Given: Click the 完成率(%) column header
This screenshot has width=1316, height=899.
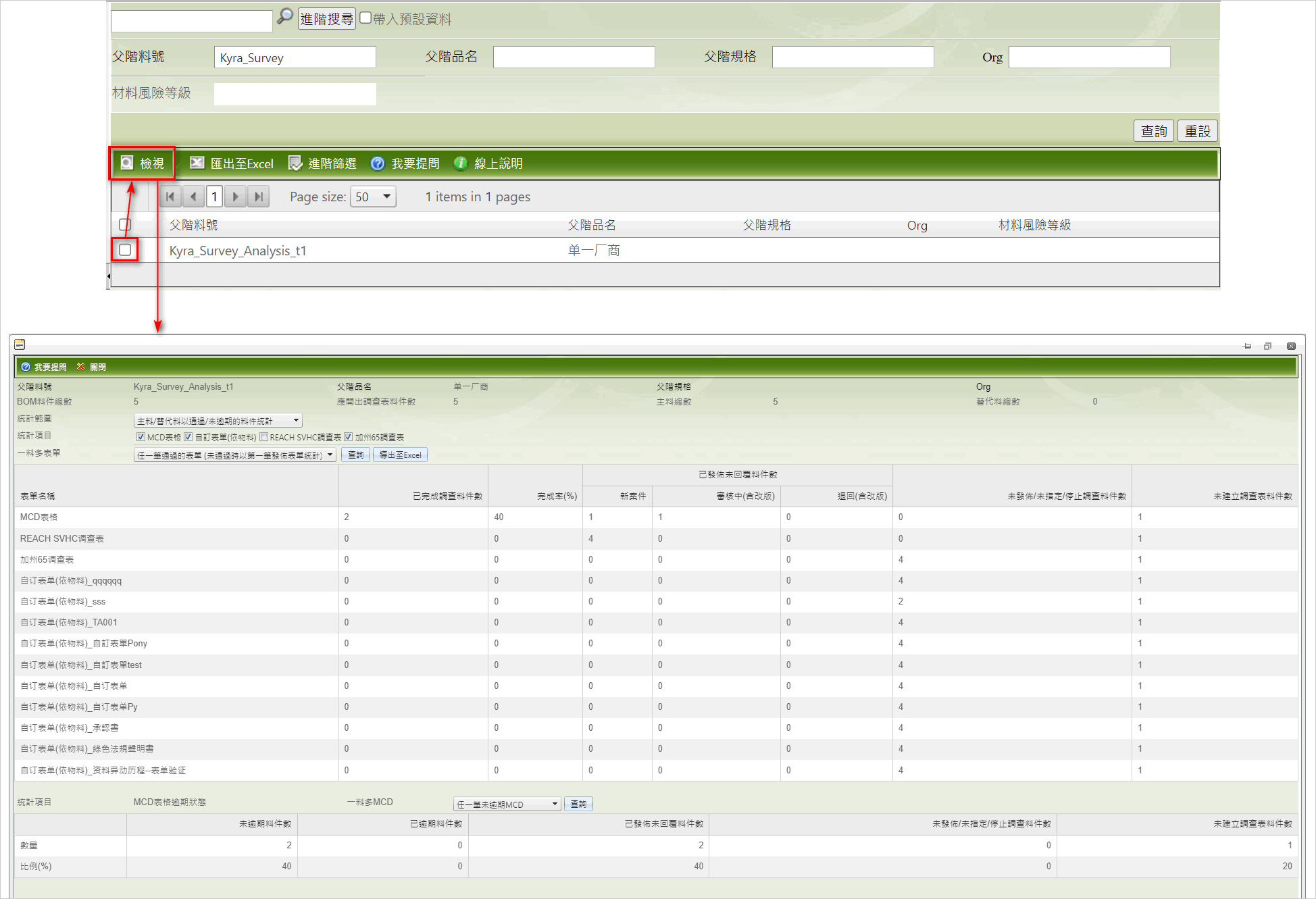Looking at the screenshot, I should (557, 496).
